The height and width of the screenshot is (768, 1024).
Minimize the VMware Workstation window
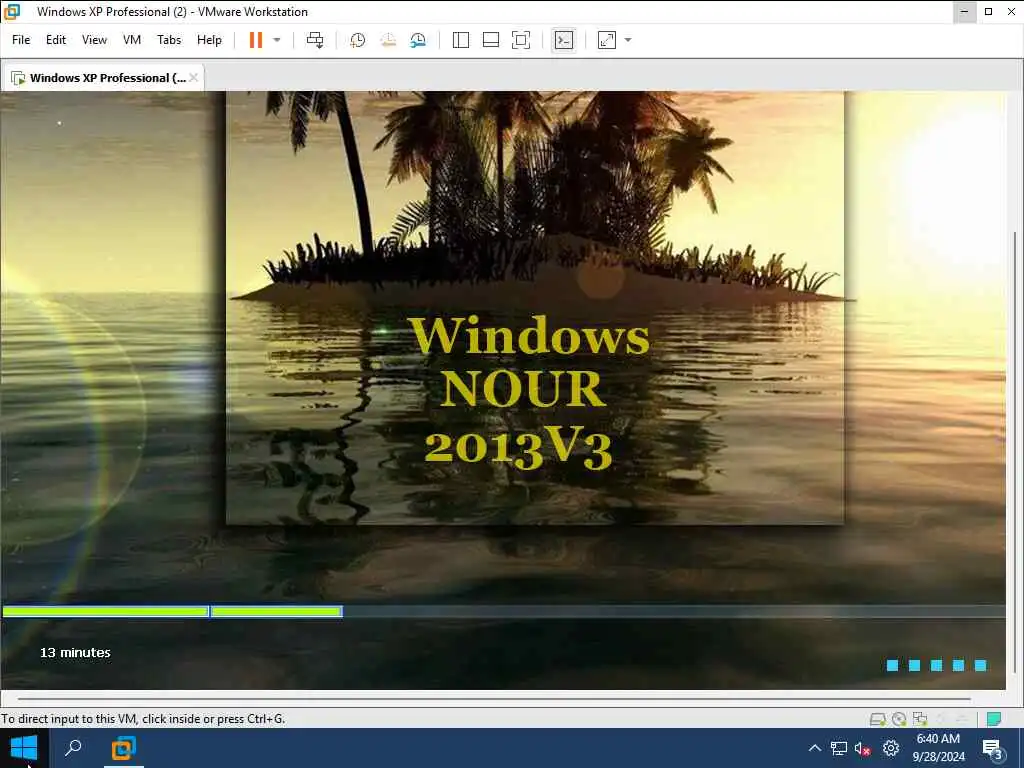tap(965, 12)
